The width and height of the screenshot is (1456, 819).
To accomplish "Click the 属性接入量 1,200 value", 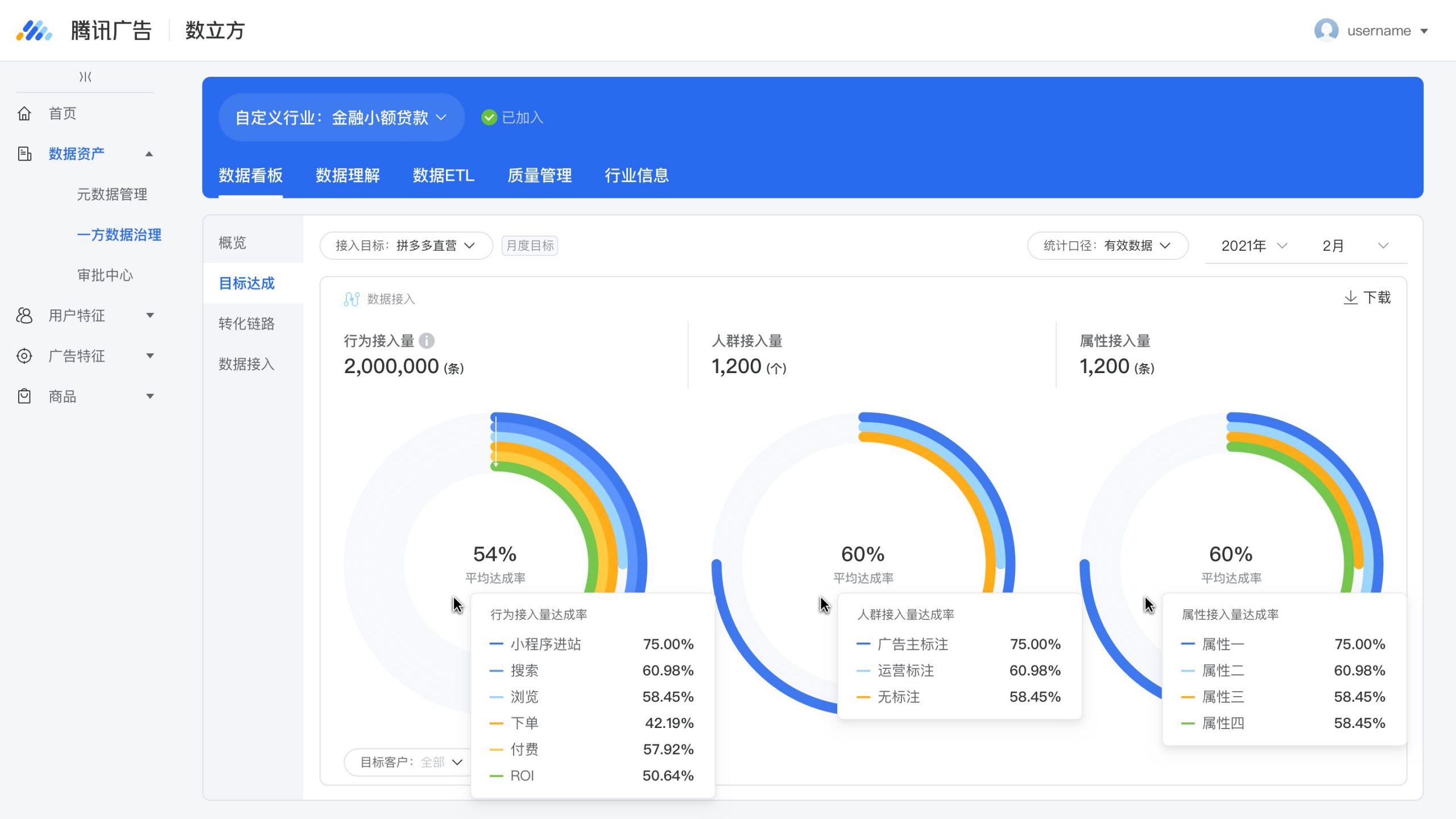I will tap(1105, 366).
